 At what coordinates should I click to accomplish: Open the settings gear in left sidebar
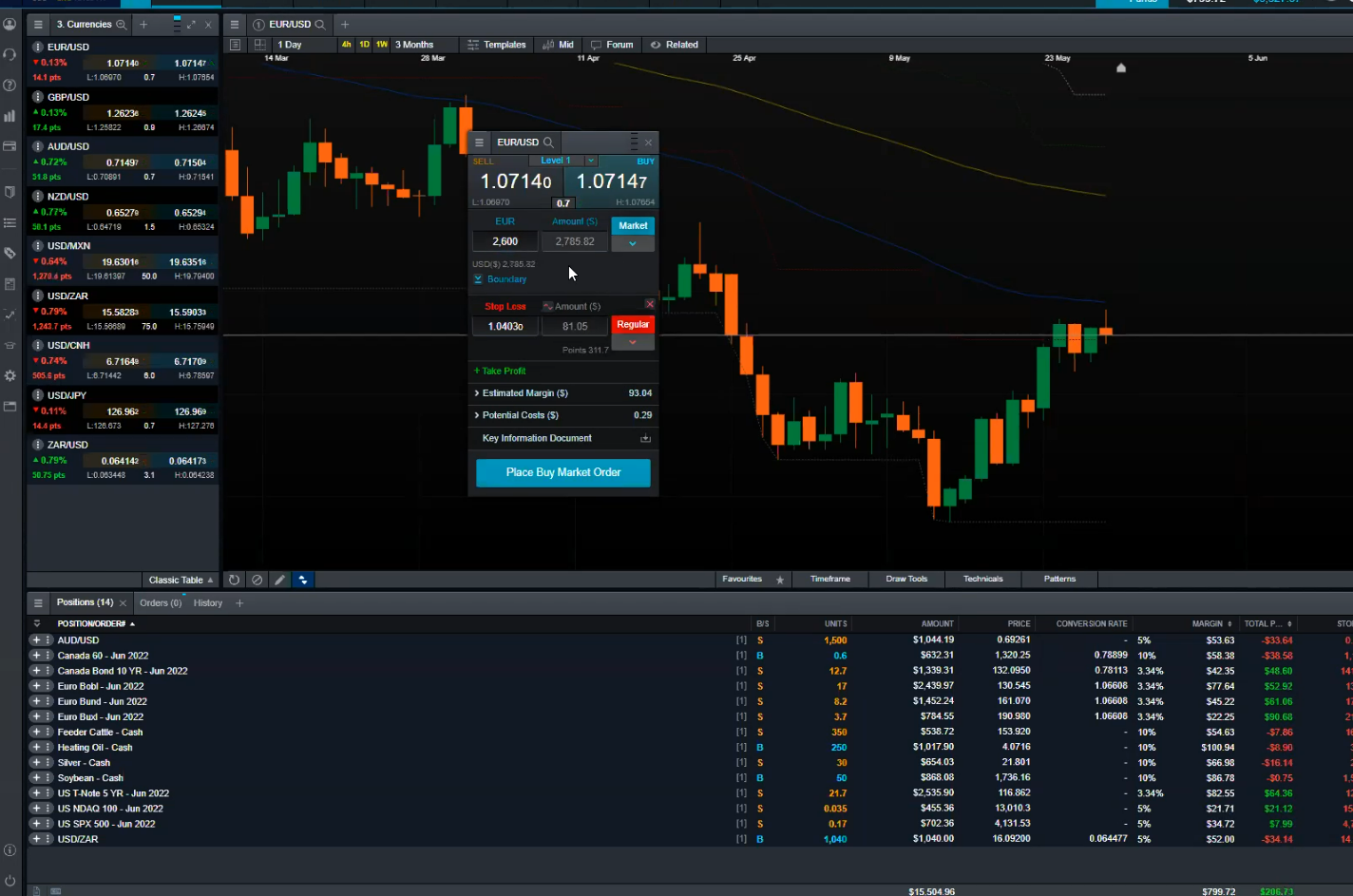click(10, 375)
